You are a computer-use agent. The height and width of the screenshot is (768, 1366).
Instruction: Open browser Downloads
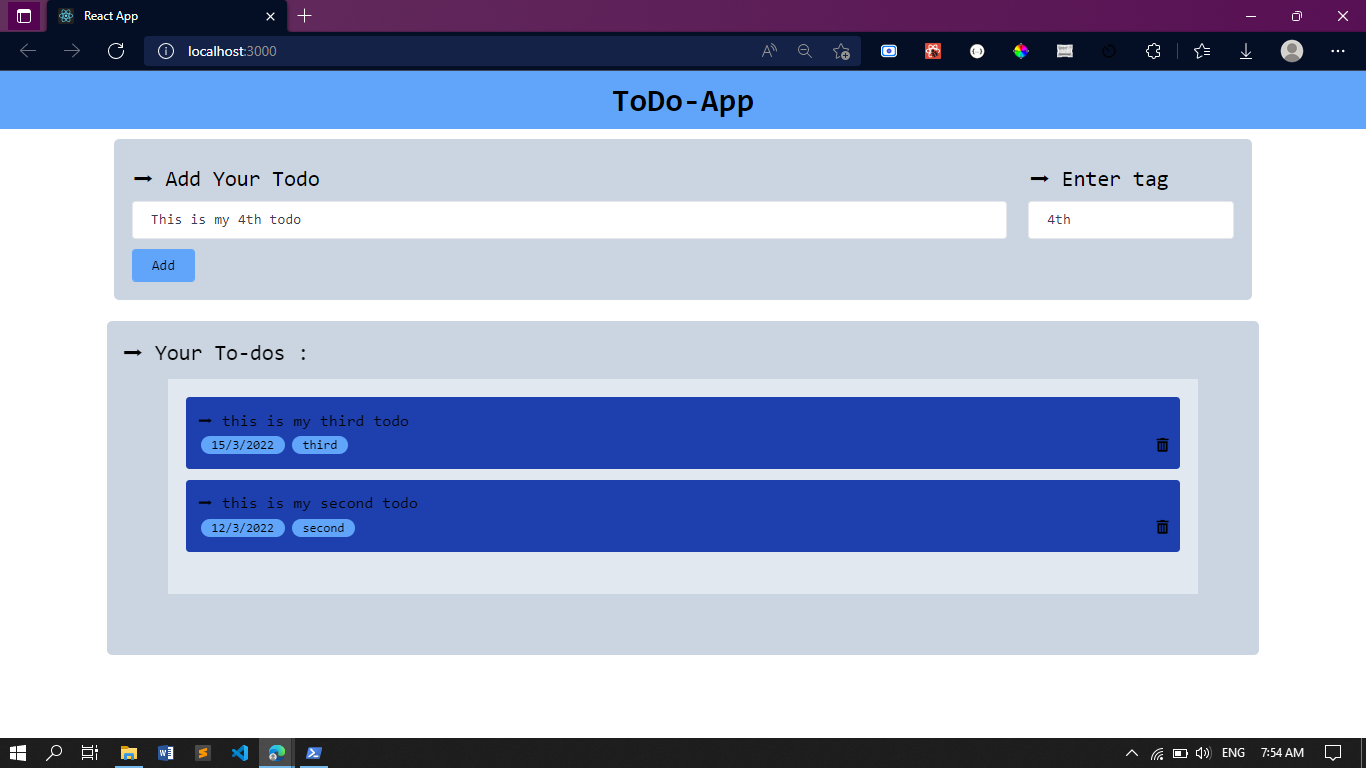1246,51
